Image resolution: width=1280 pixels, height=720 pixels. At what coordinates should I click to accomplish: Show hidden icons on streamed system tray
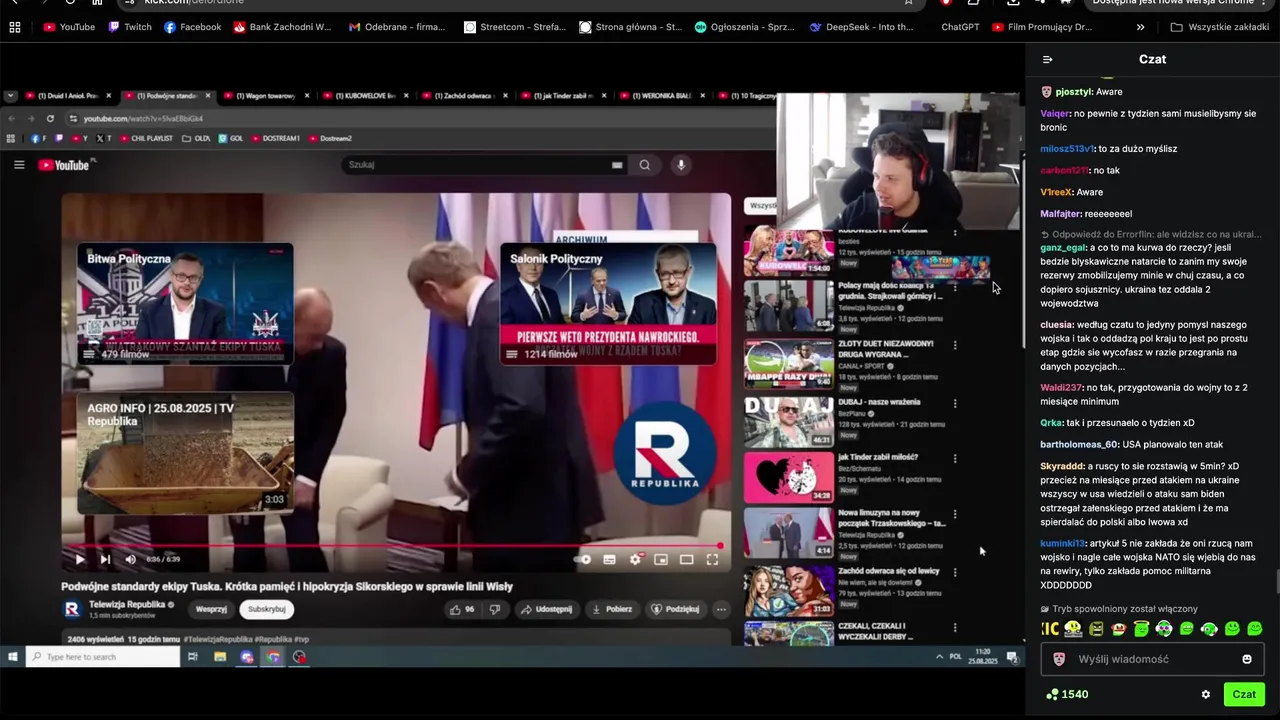[x=939, y=657]
